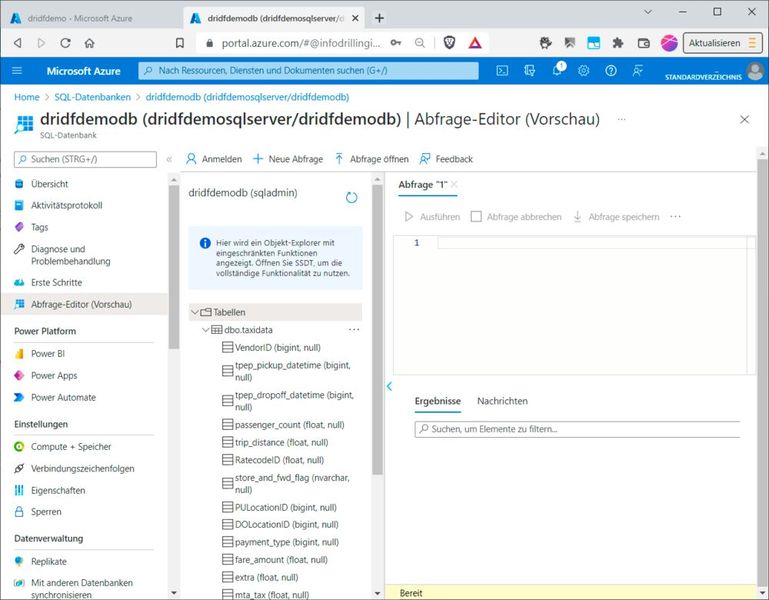Open a new browser tab with plus
769x600 pixels.
(379, 18)
